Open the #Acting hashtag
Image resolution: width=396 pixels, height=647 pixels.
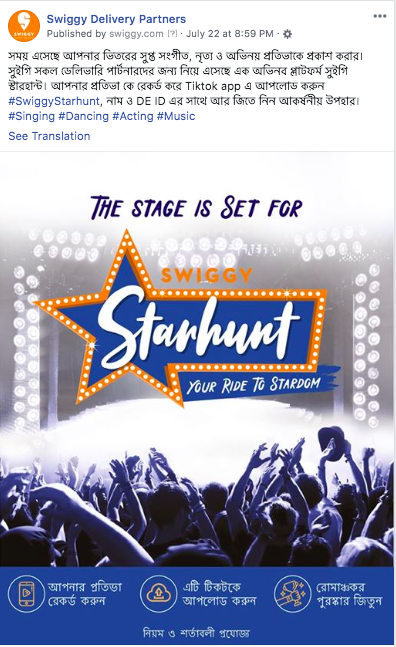(x=133, y=116)
